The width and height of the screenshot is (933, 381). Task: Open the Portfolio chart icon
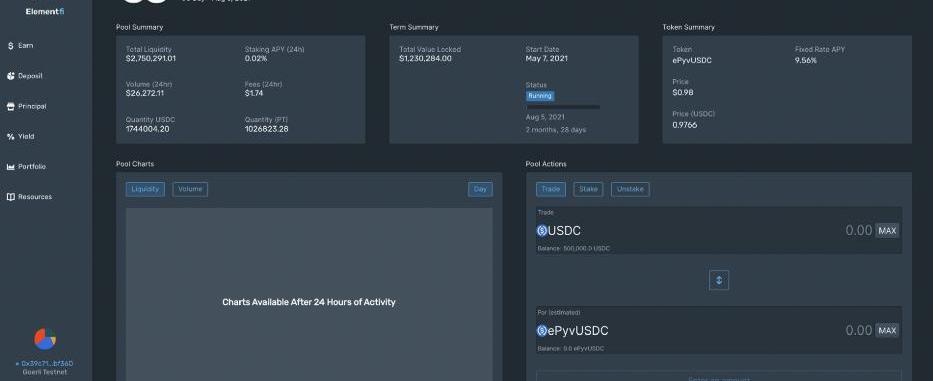click(11, 167)
